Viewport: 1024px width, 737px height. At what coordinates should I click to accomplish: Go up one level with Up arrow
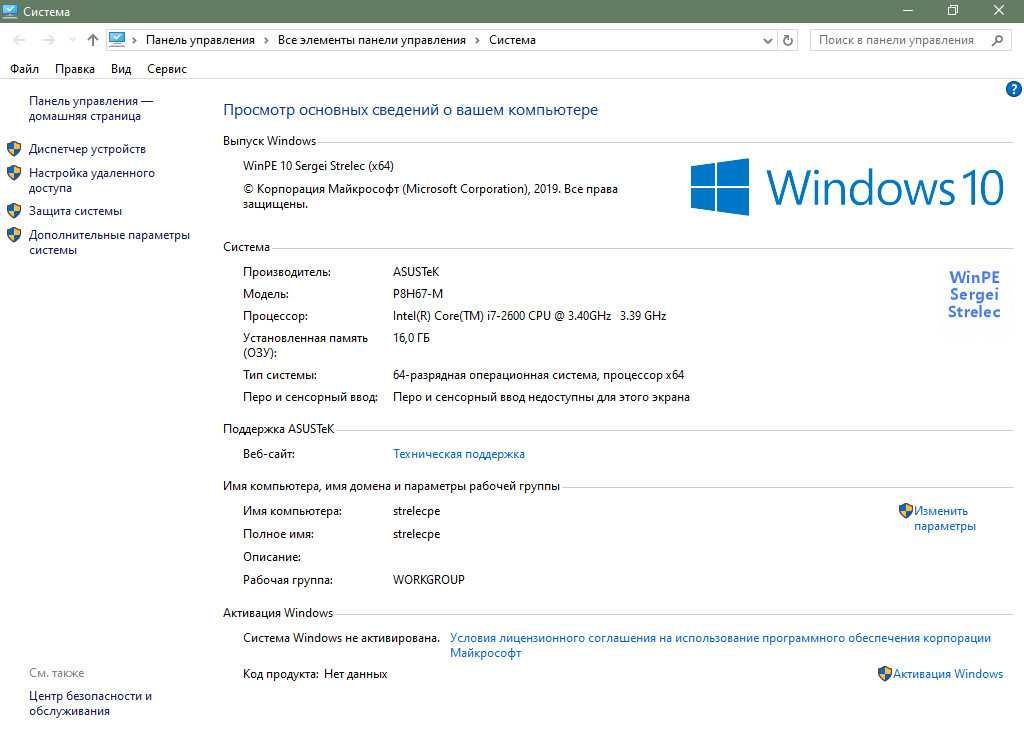click(93, 40)
